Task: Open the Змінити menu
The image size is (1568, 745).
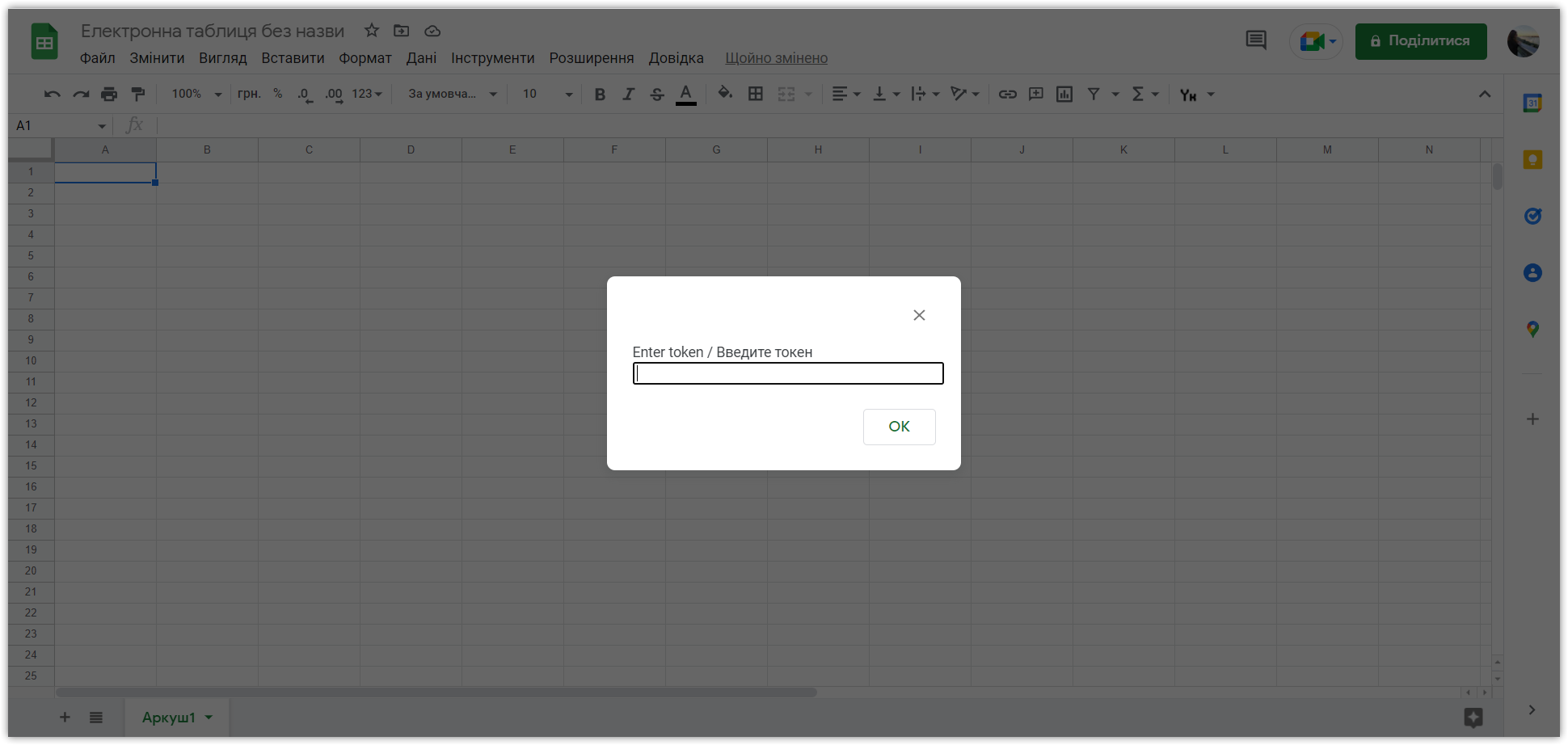Action: click(157, 58)
